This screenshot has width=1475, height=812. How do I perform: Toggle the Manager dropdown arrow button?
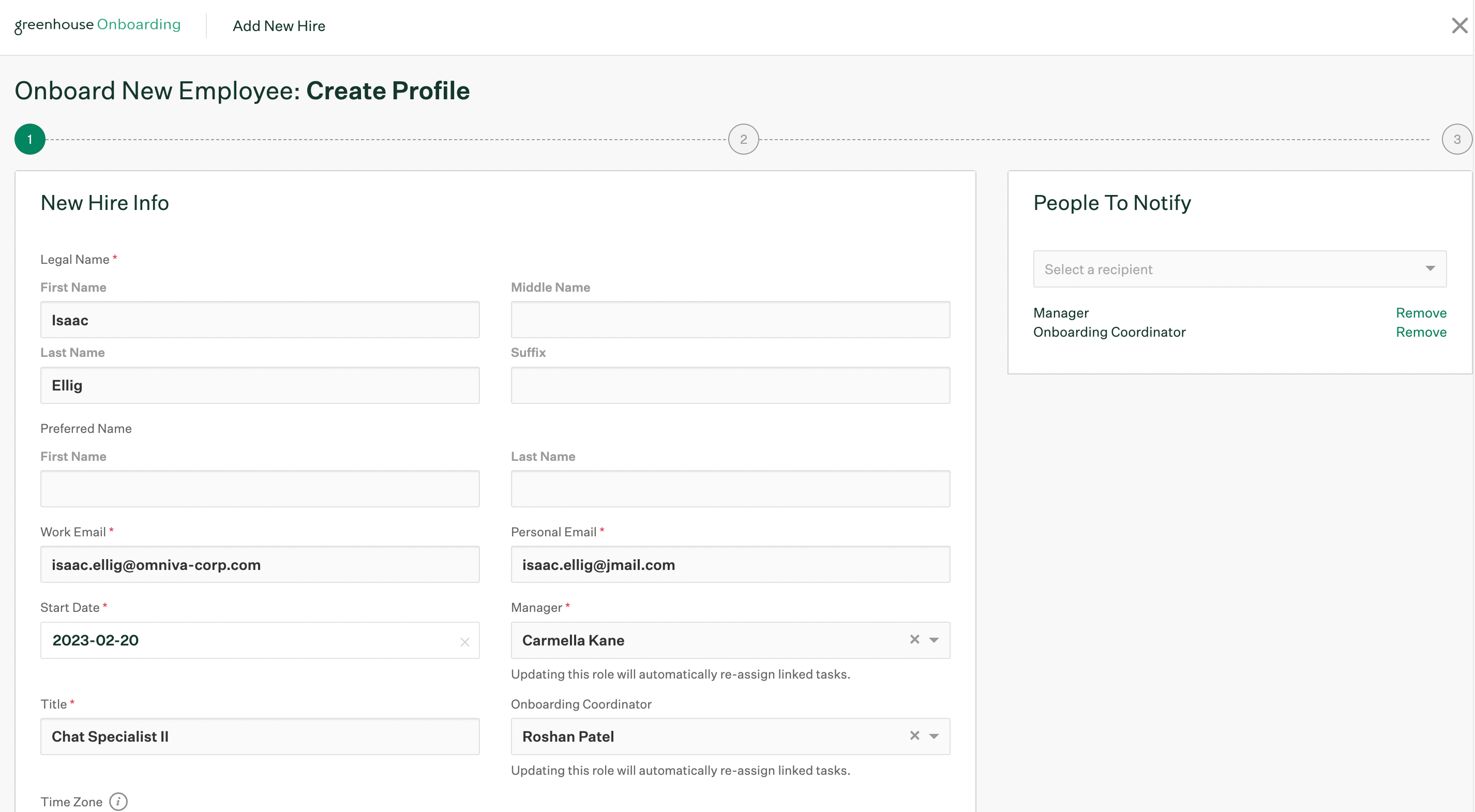(933, 639)
